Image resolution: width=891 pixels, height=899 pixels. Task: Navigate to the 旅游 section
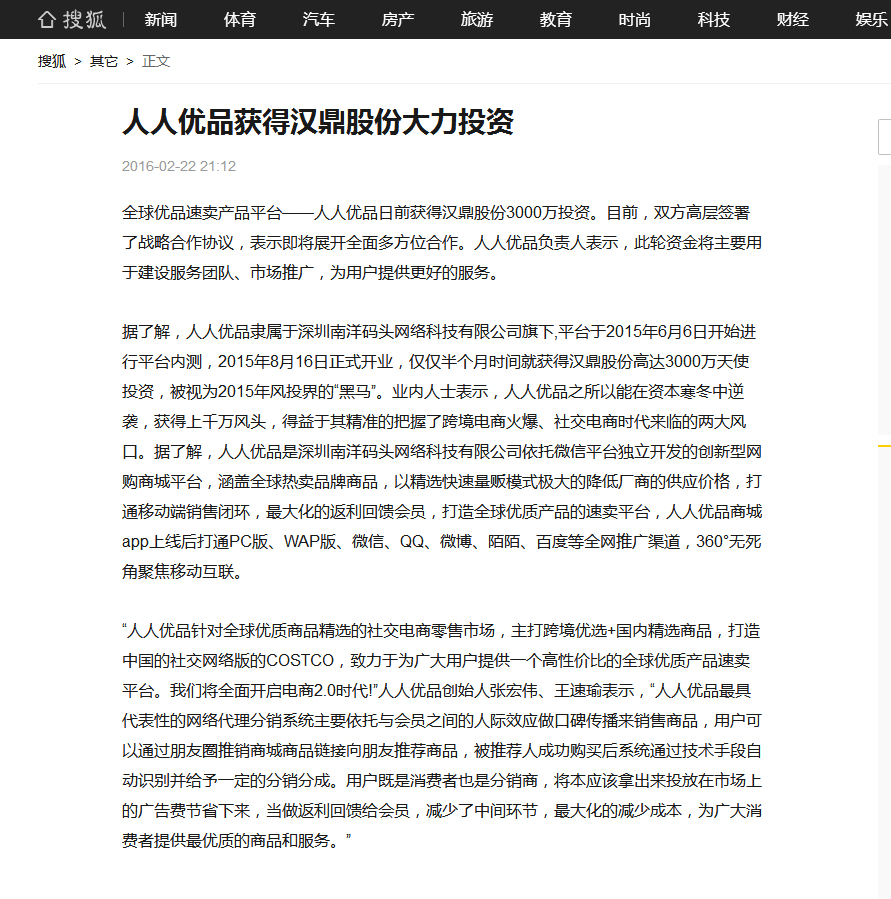tap(476, 19)
